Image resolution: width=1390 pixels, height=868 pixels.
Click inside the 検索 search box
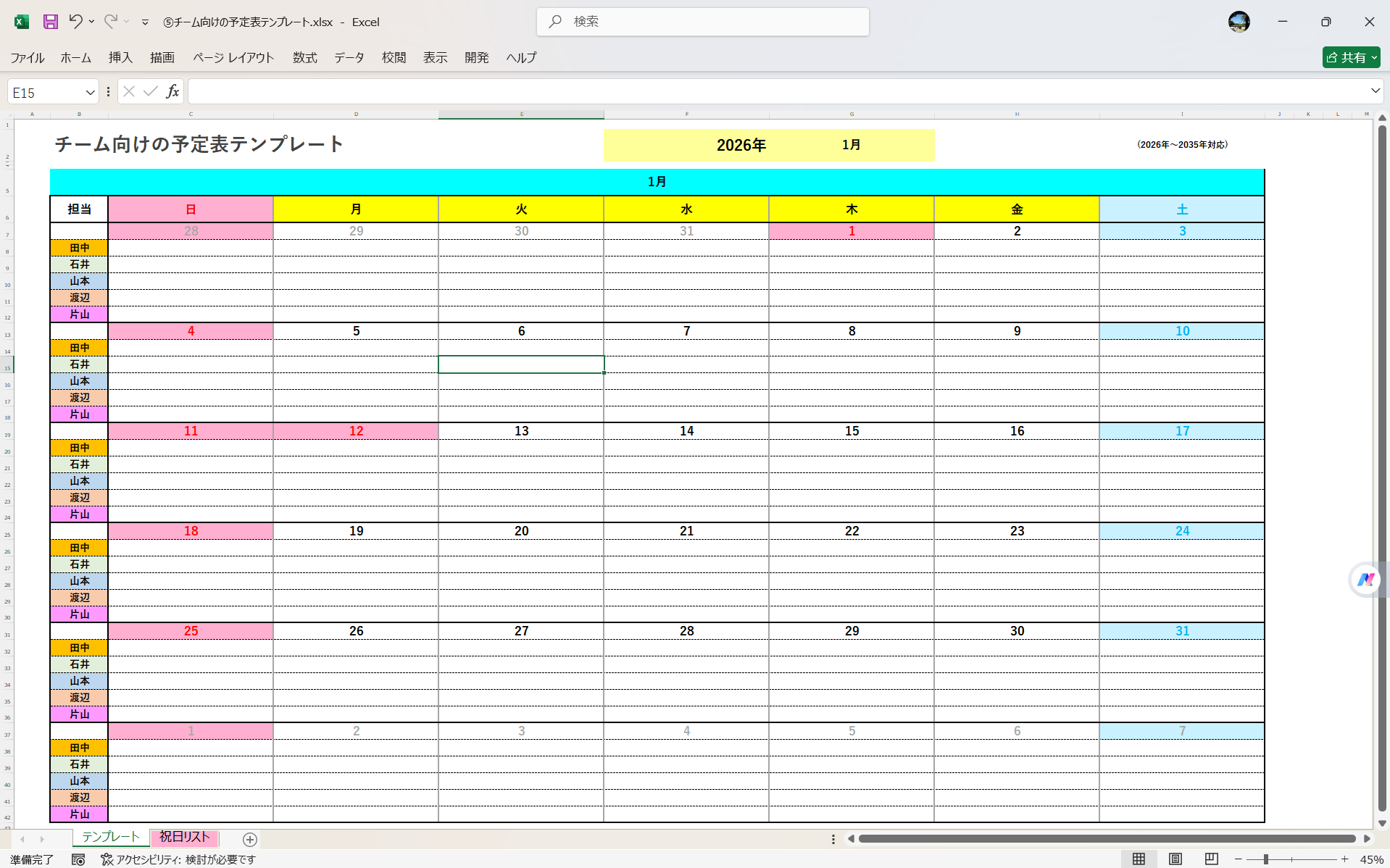pyautogui.click(x=702, y=22)
